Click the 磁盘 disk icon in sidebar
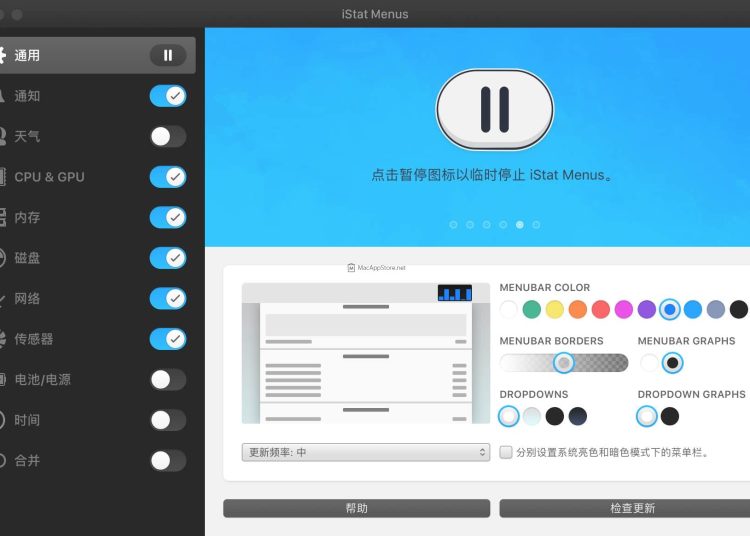The height and width of the screenshot is (536, 750). pyautogui.click(x=3, y=258)
